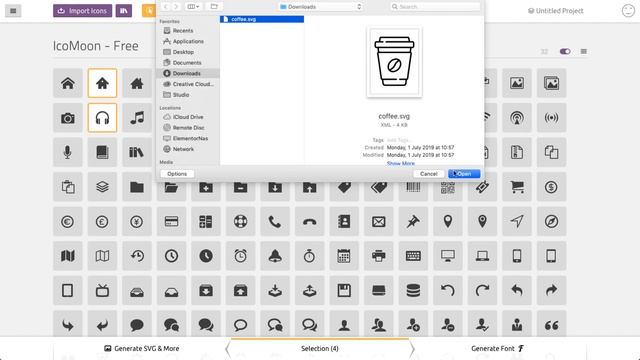This screenshot has width=640, height=360.
Task: Cancel the file dialog
Action: tap(429, 174)
